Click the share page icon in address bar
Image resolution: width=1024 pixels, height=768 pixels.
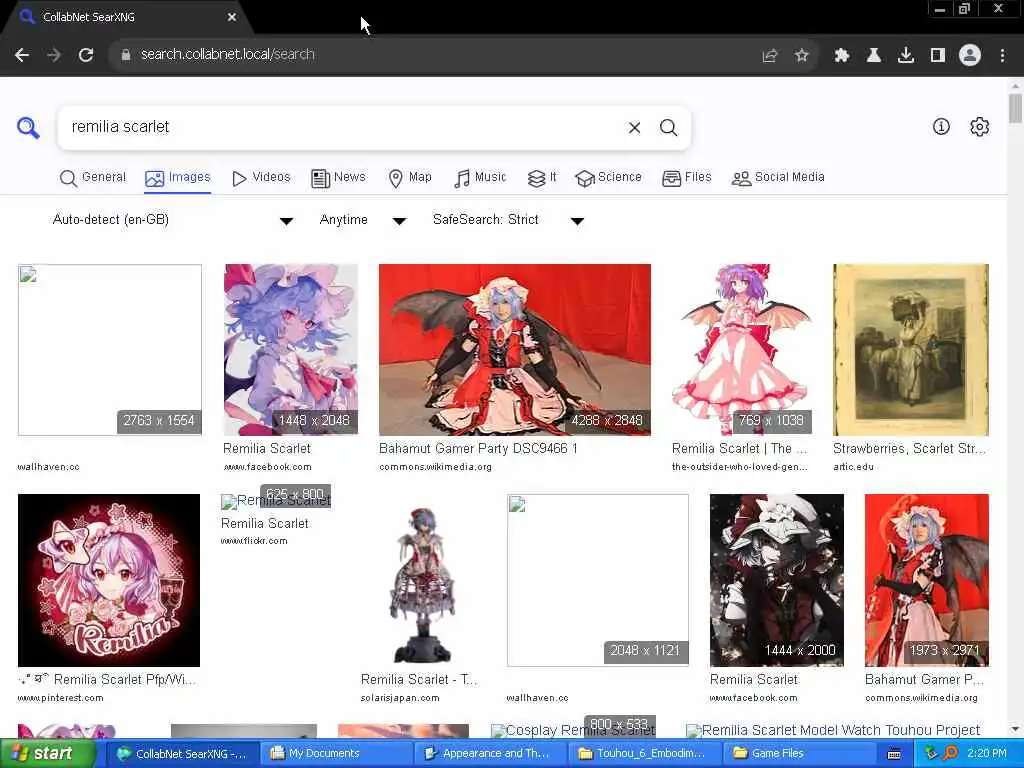pyautogui.click(x=770, y=56)
